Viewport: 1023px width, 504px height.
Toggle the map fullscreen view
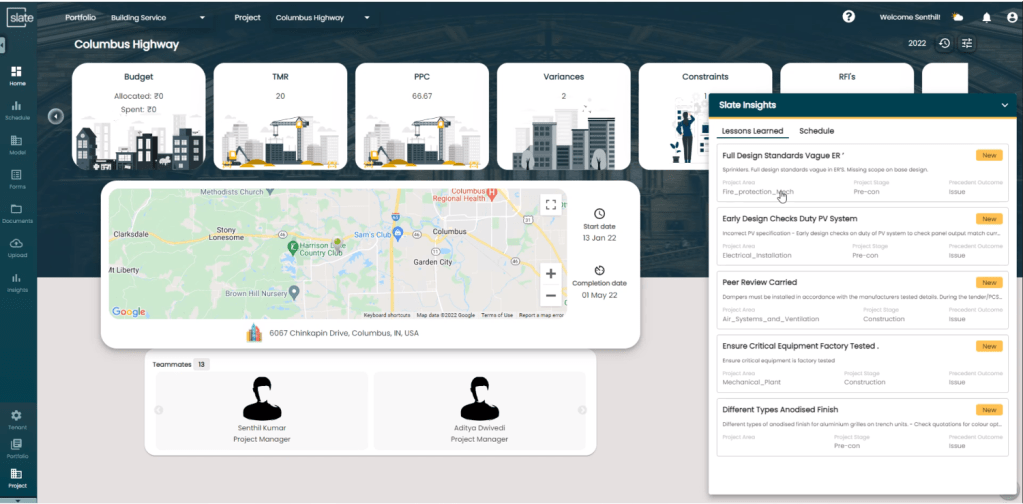550,205
